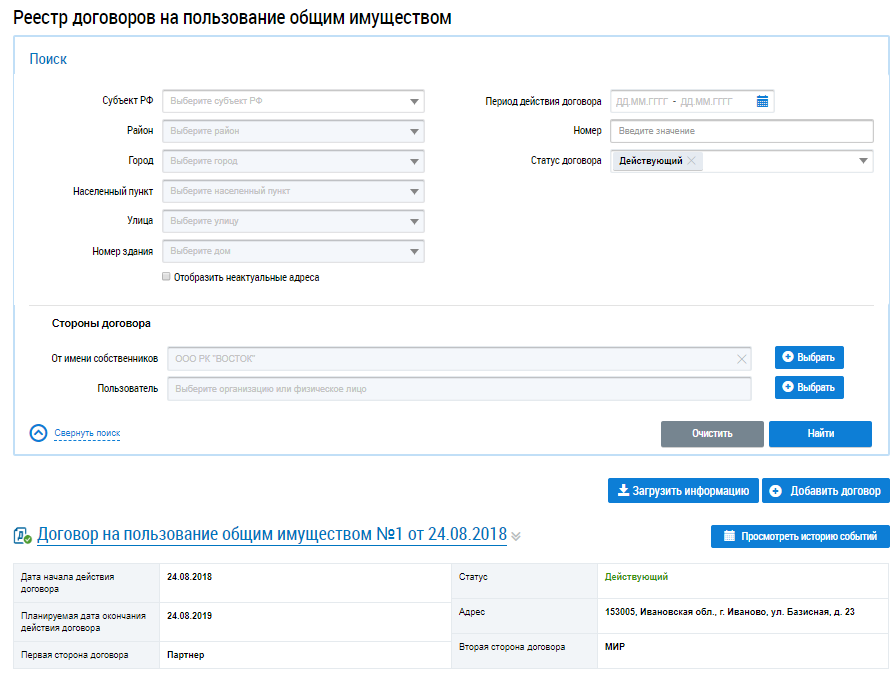Click the Пользователь input field

pyautogui.click(x=459, y=389)
